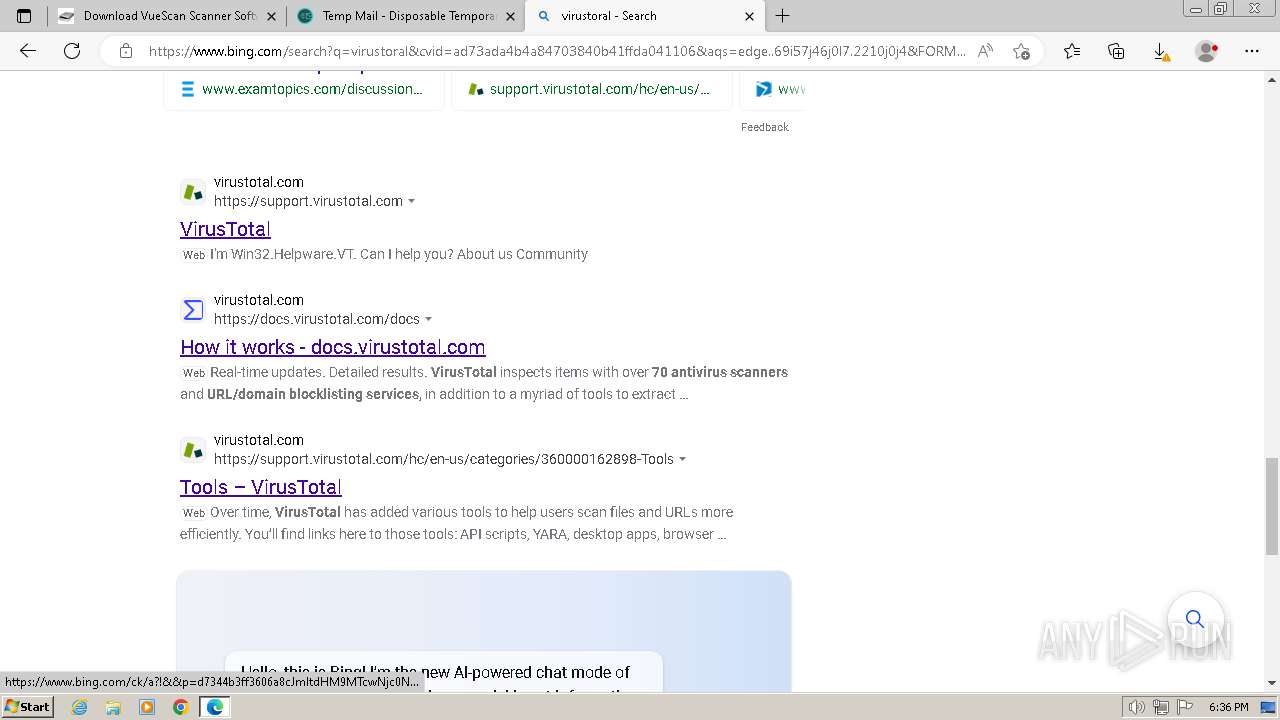This screenshot has height=720, width=1280.
Task: Open the Tools – VirusTotal result
Action: click(x=261, y=487)
